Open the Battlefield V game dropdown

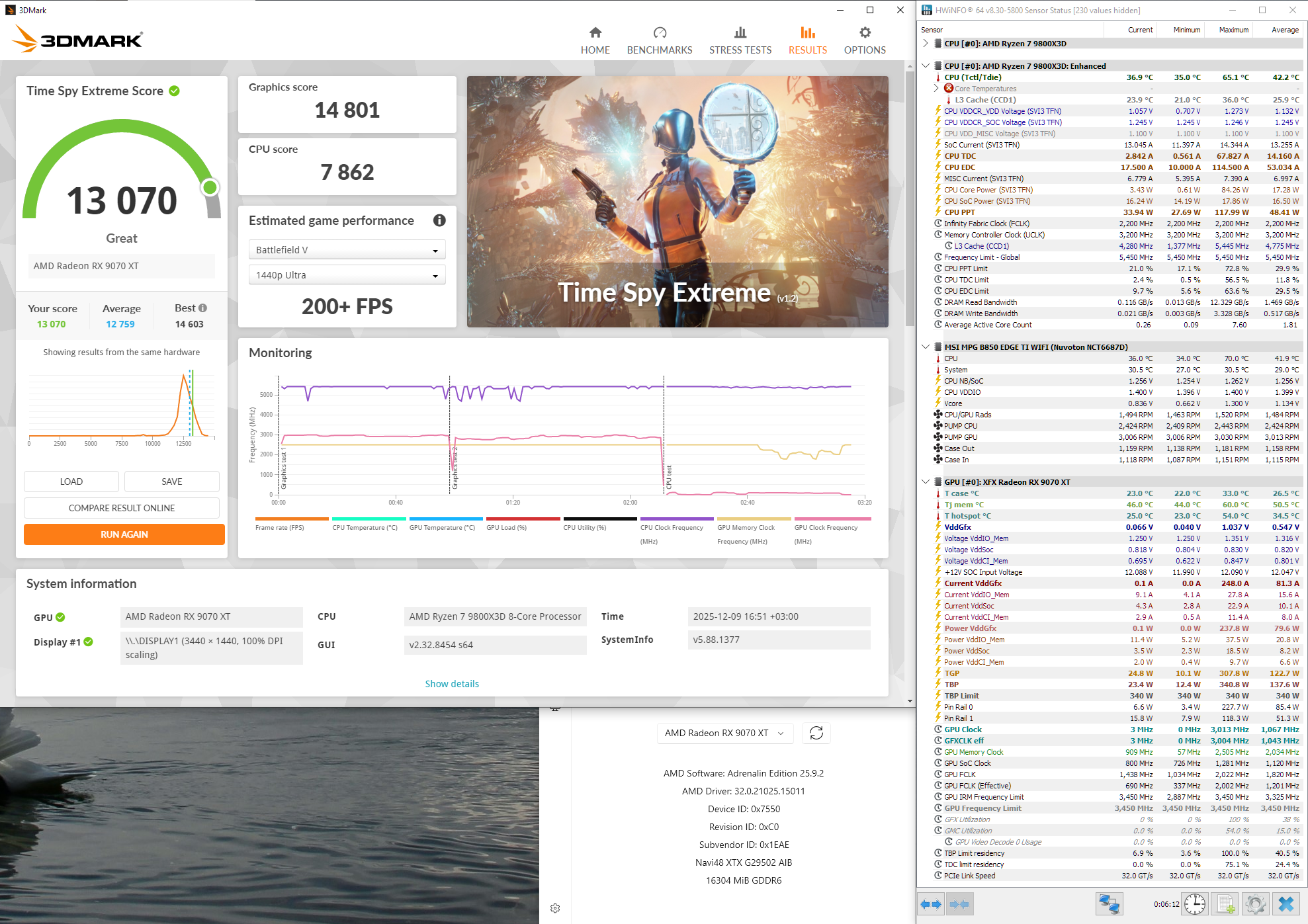[347, 250]
